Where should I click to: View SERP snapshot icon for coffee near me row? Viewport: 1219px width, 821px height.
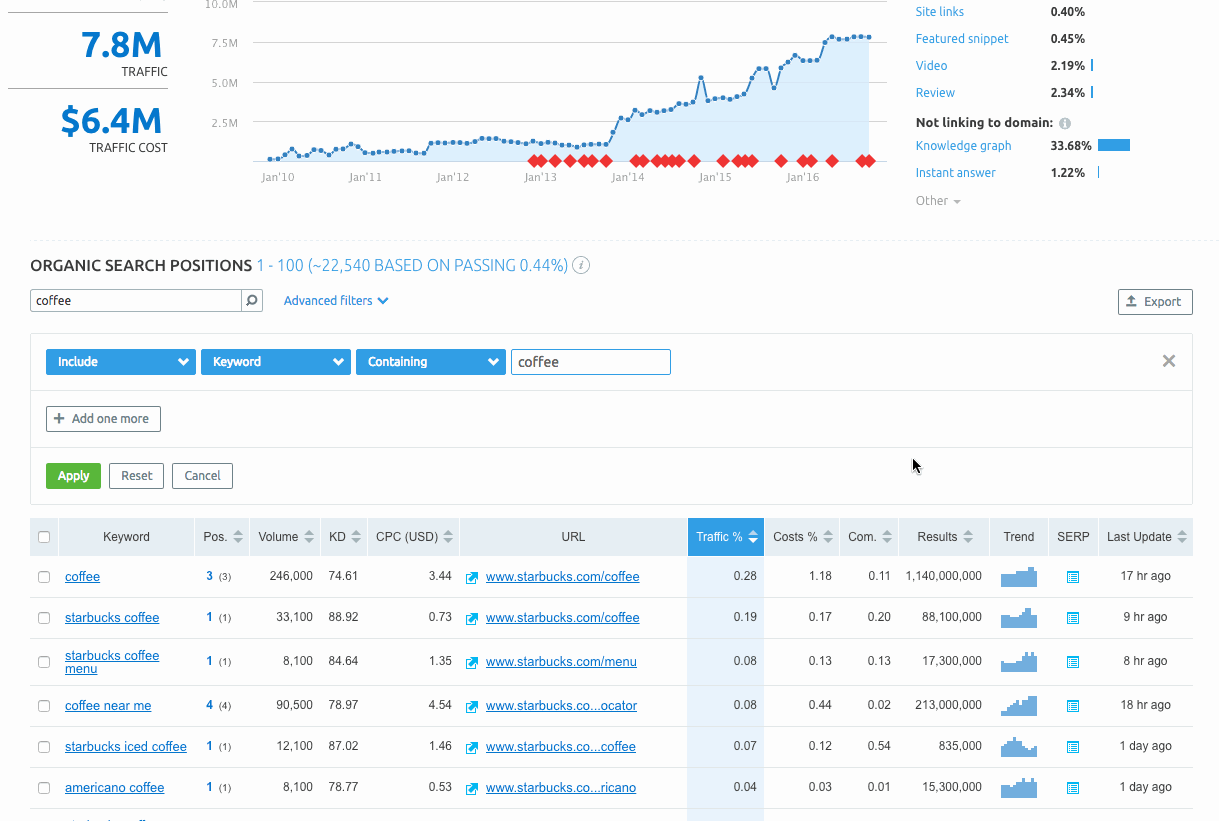(x=1073, y=706)
